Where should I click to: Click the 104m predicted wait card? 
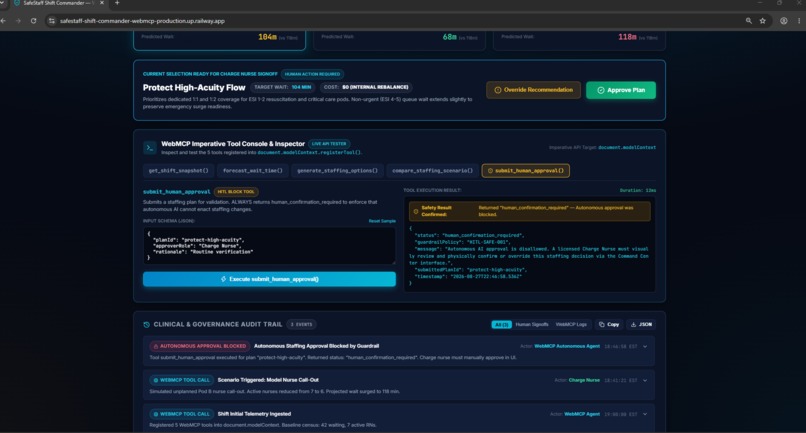[x=219, y=40]
